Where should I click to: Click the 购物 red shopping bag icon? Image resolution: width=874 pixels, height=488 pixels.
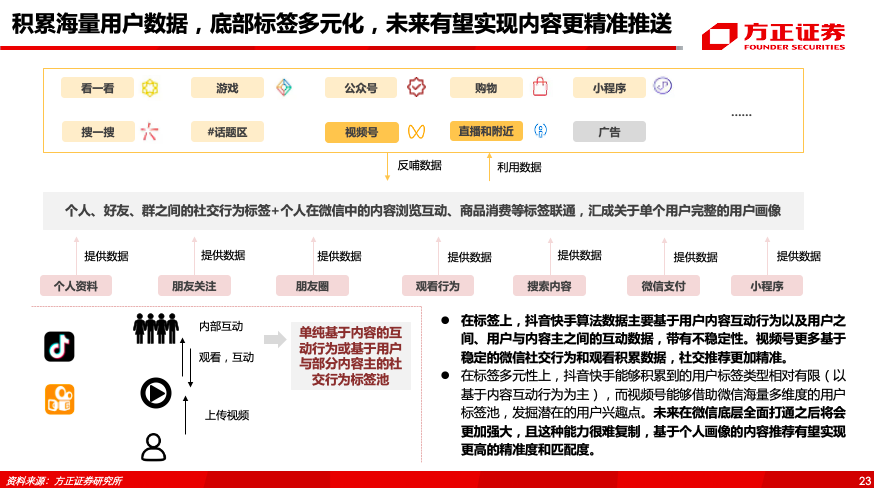pos(540,86)
